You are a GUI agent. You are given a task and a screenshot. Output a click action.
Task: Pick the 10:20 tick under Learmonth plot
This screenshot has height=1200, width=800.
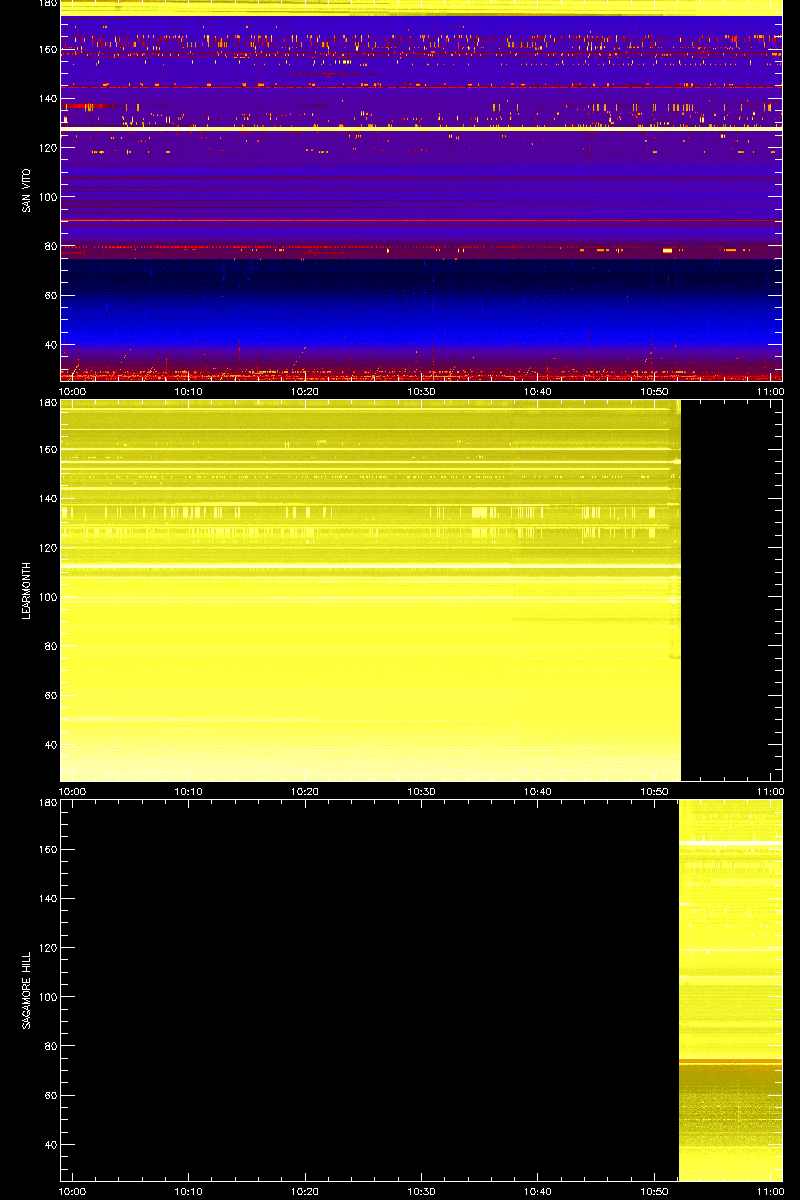point(305,791)
